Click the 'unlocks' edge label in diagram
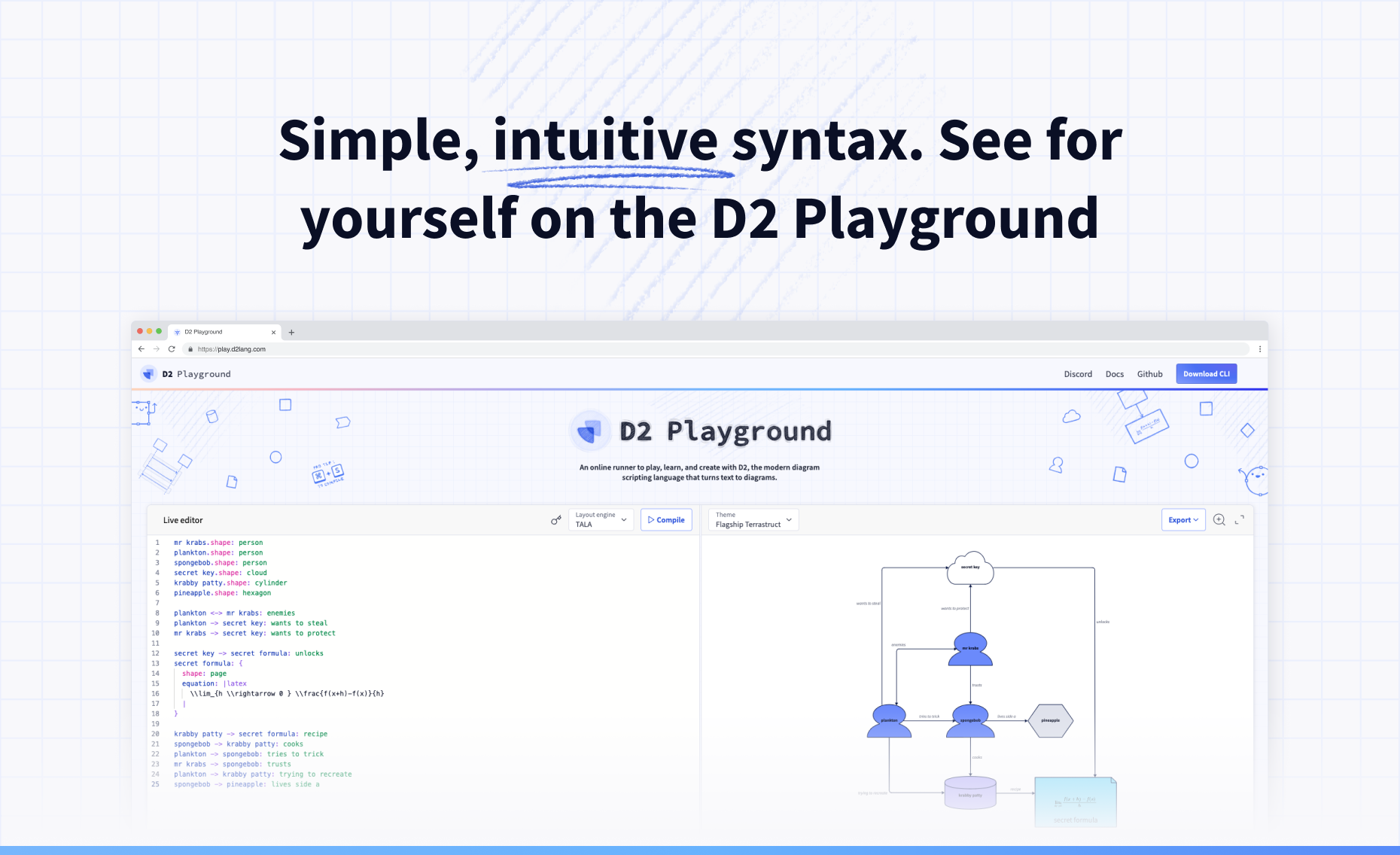The image size is (1400, 855). coord(1103,622)
